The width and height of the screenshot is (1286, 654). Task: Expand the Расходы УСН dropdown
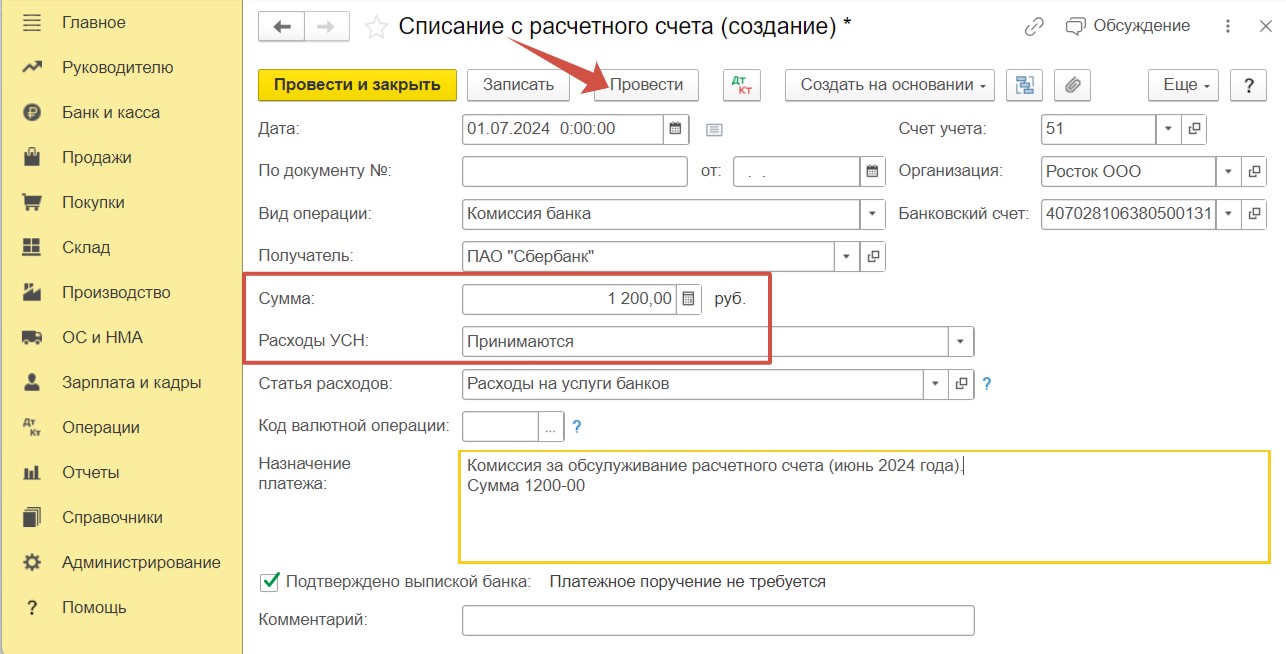point(960,341)
